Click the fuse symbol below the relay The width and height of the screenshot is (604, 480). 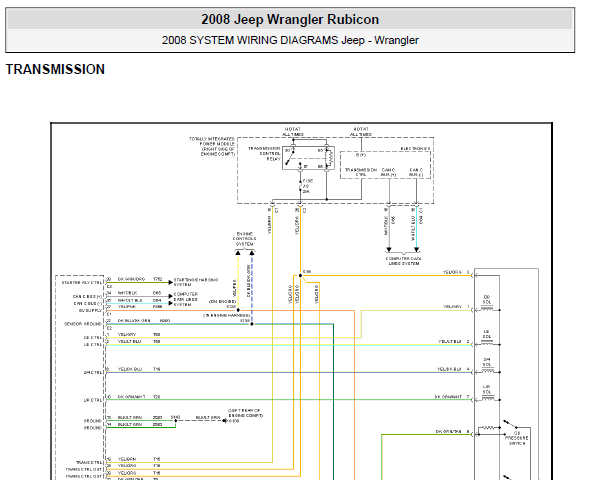point(300,186)
